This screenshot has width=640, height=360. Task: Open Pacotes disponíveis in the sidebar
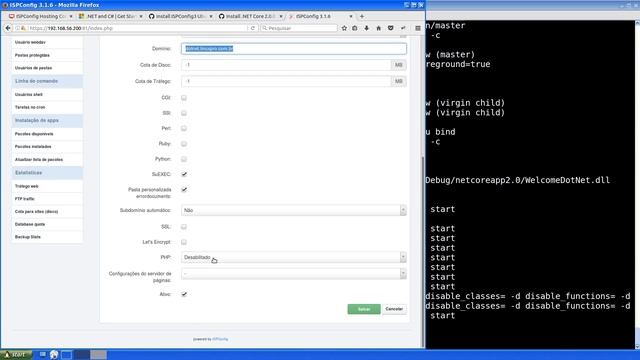click(x=47, y=134)
